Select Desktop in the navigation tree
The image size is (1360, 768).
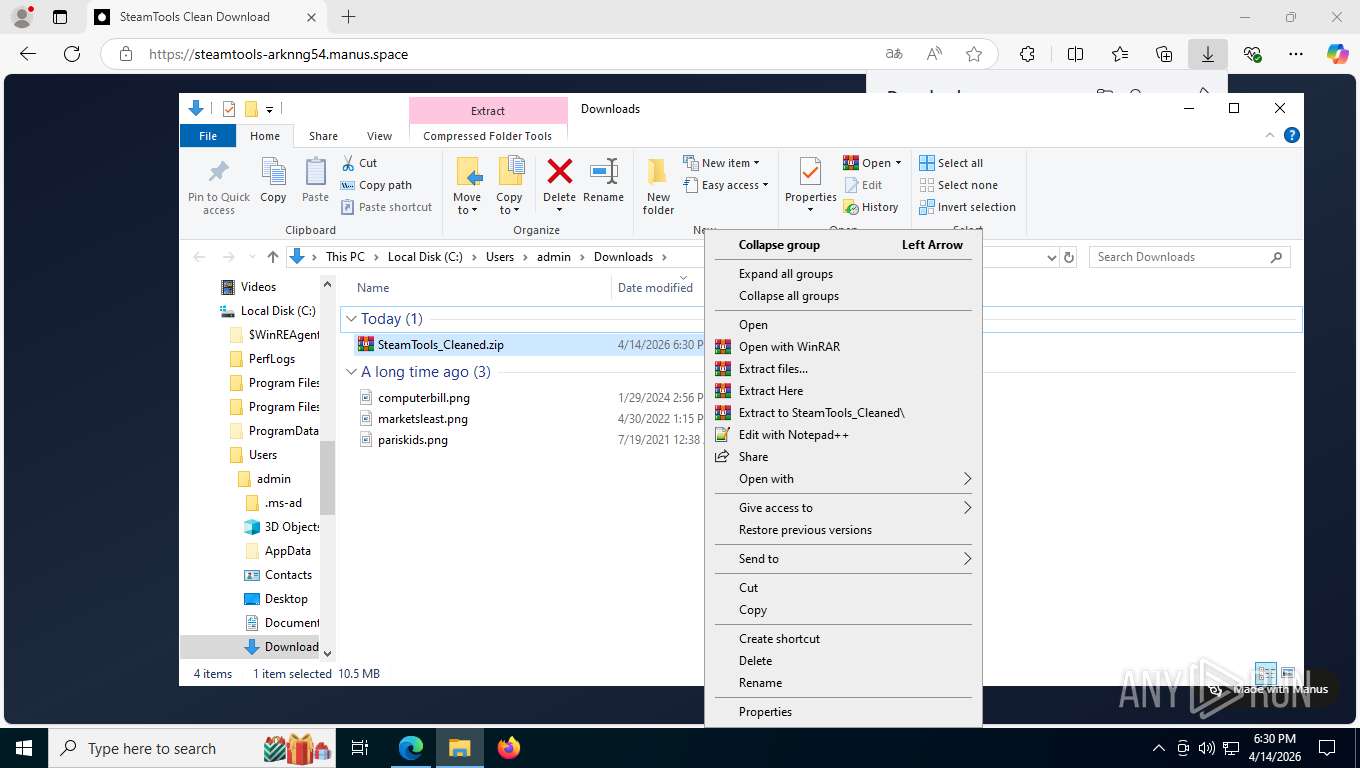(x=286, y=599)
